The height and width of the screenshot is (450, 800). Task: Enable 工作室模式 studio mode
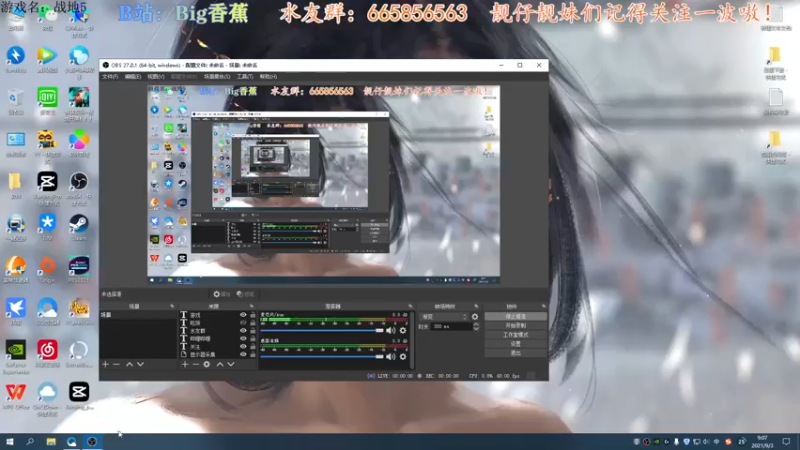(x=515, y=335)
